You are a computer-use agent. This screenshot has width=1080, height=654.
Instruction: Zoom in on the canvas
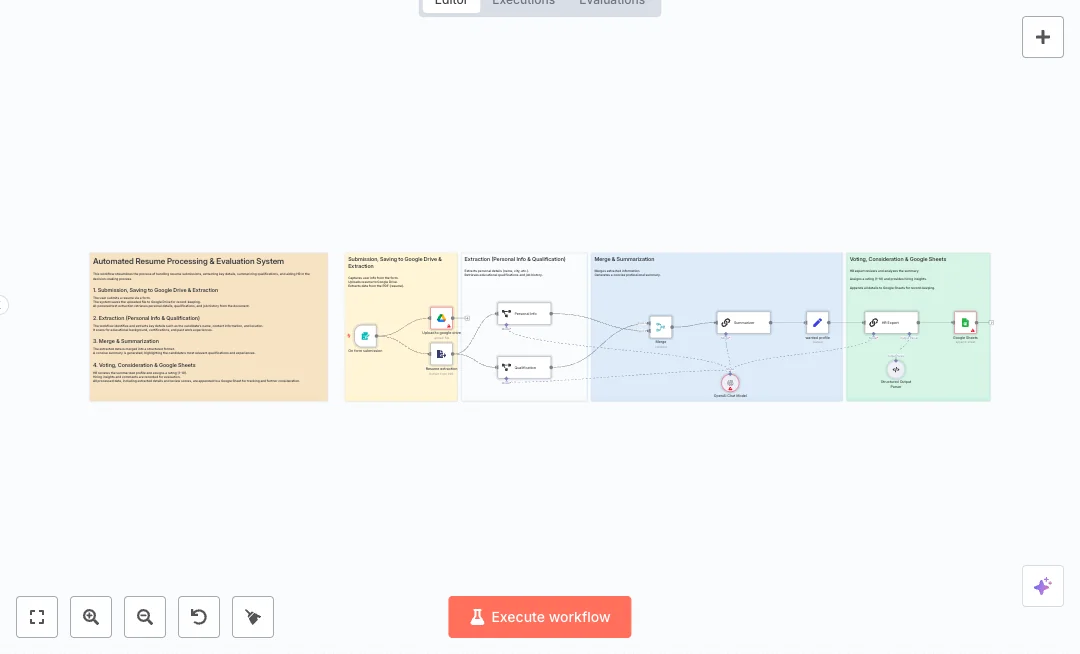click(91, 617)
